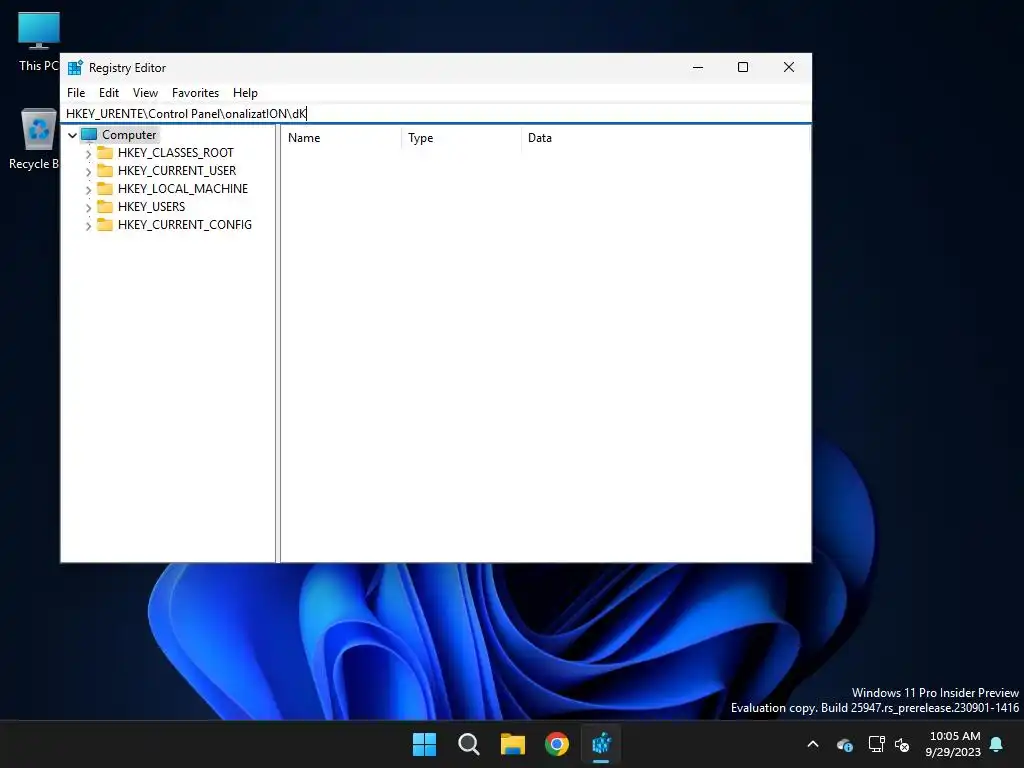Open the Favorites menu

click(x=195, y=93)
